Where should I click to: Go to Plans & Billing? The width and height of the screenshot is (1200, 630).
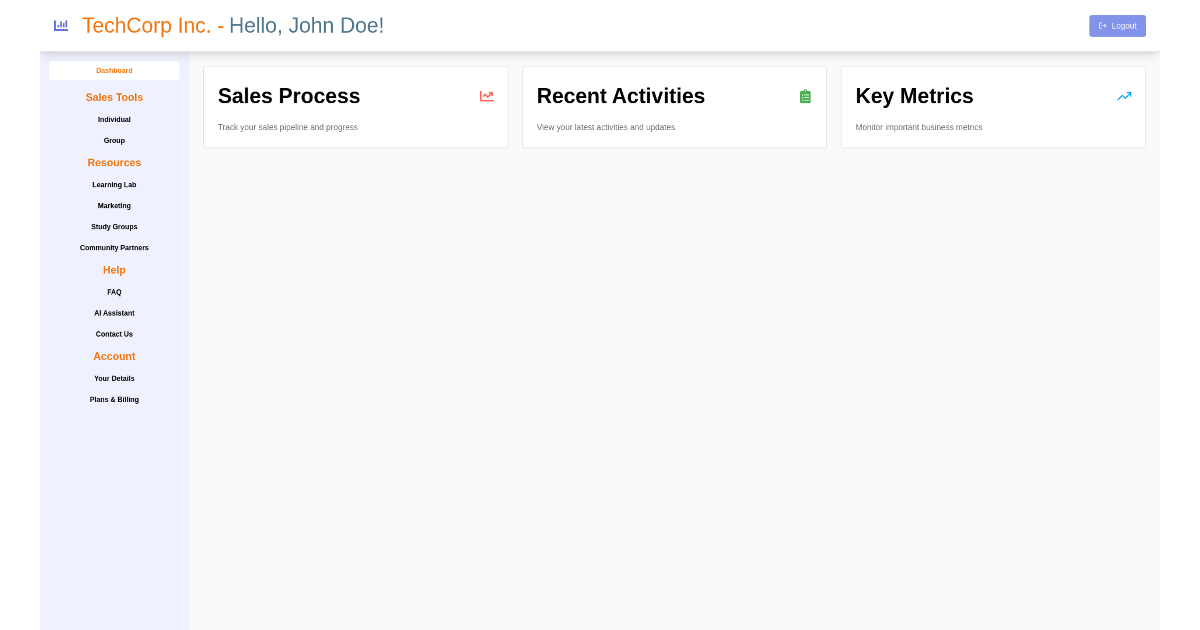(114, 400)
